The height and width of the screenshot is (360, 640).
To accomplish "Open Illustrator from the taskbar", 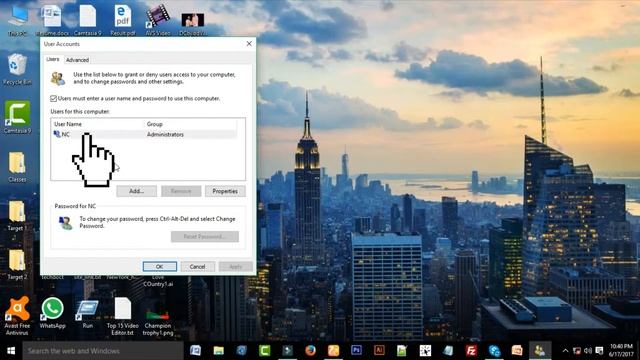I will [379, 351].
